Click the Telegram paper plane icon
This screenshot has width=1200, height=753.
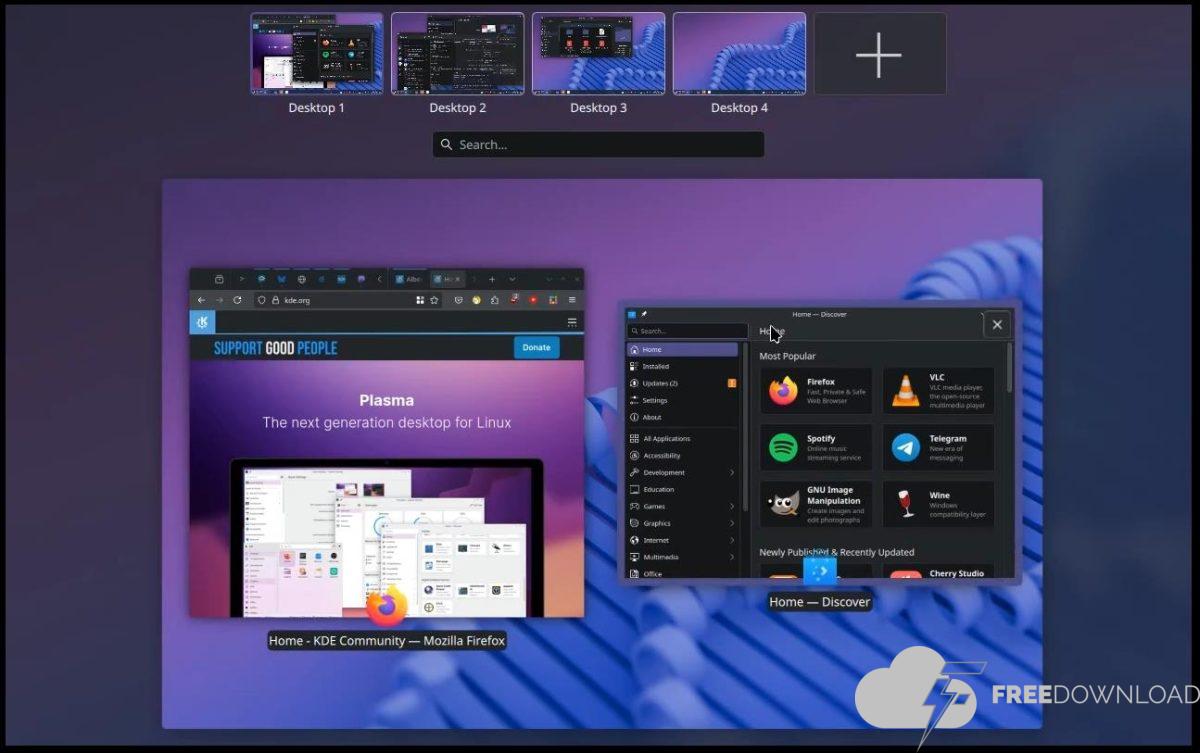[x=906, y=447]
